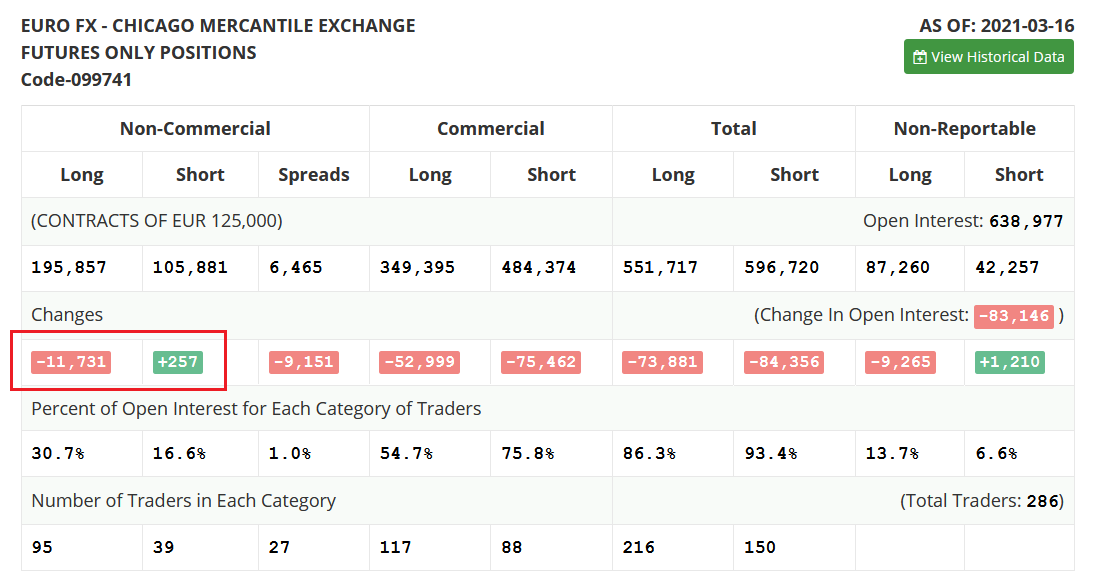This screenshot has width=1105, height=583.
Task: Click the -9,151 spreads change badge
Action: pyautogui.click(x=304, y=362)
